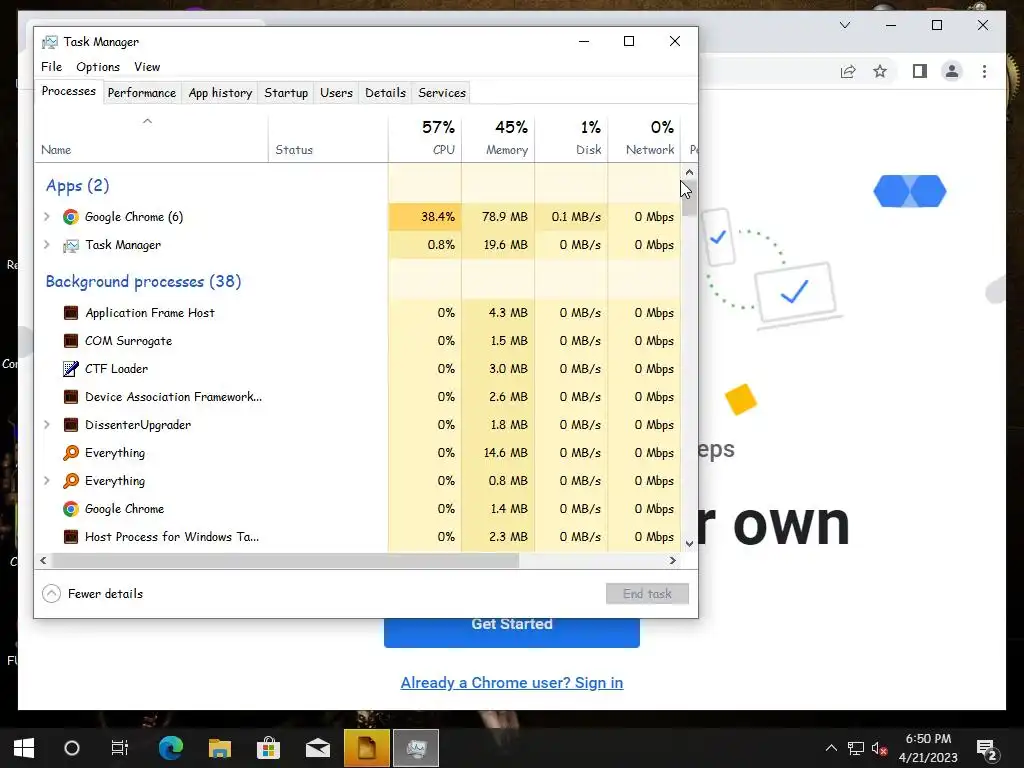Click the horizontal scrollbar right arrow
Viewport: 1024px width, 768px height.
(673, 560)
